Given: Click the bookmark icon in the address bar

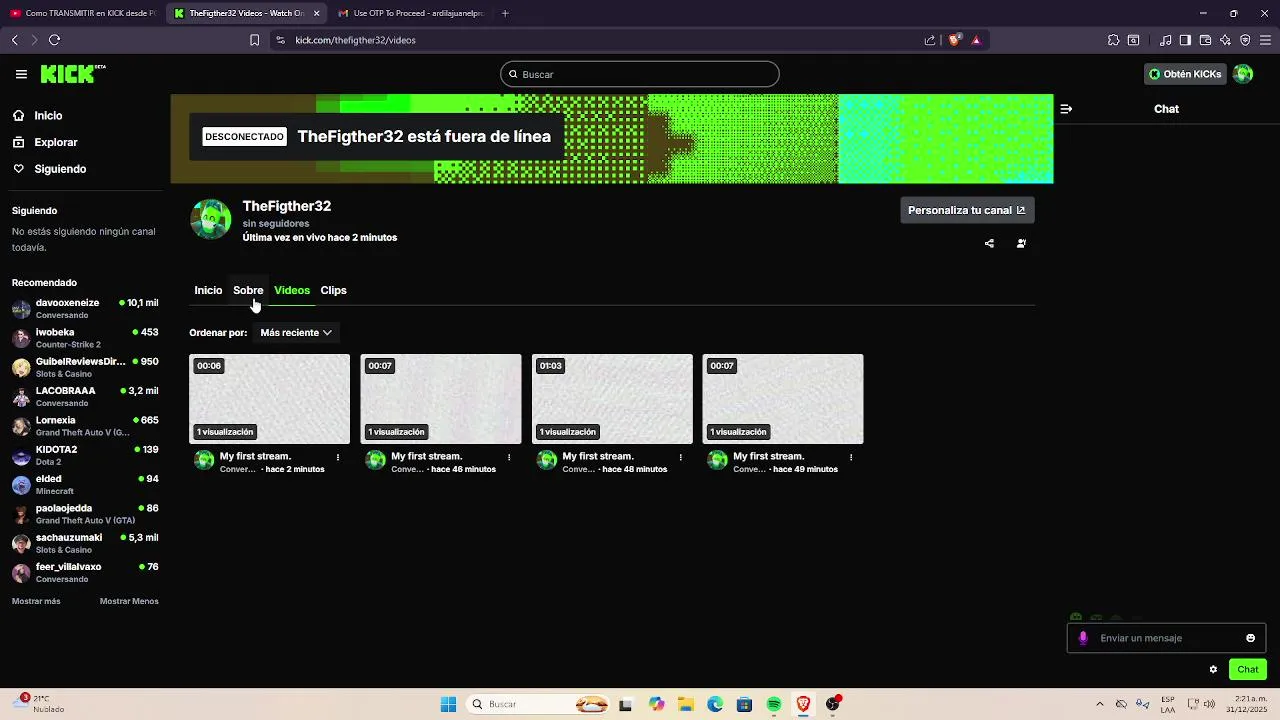Looking at the screenshot, I should coord(254,40).
